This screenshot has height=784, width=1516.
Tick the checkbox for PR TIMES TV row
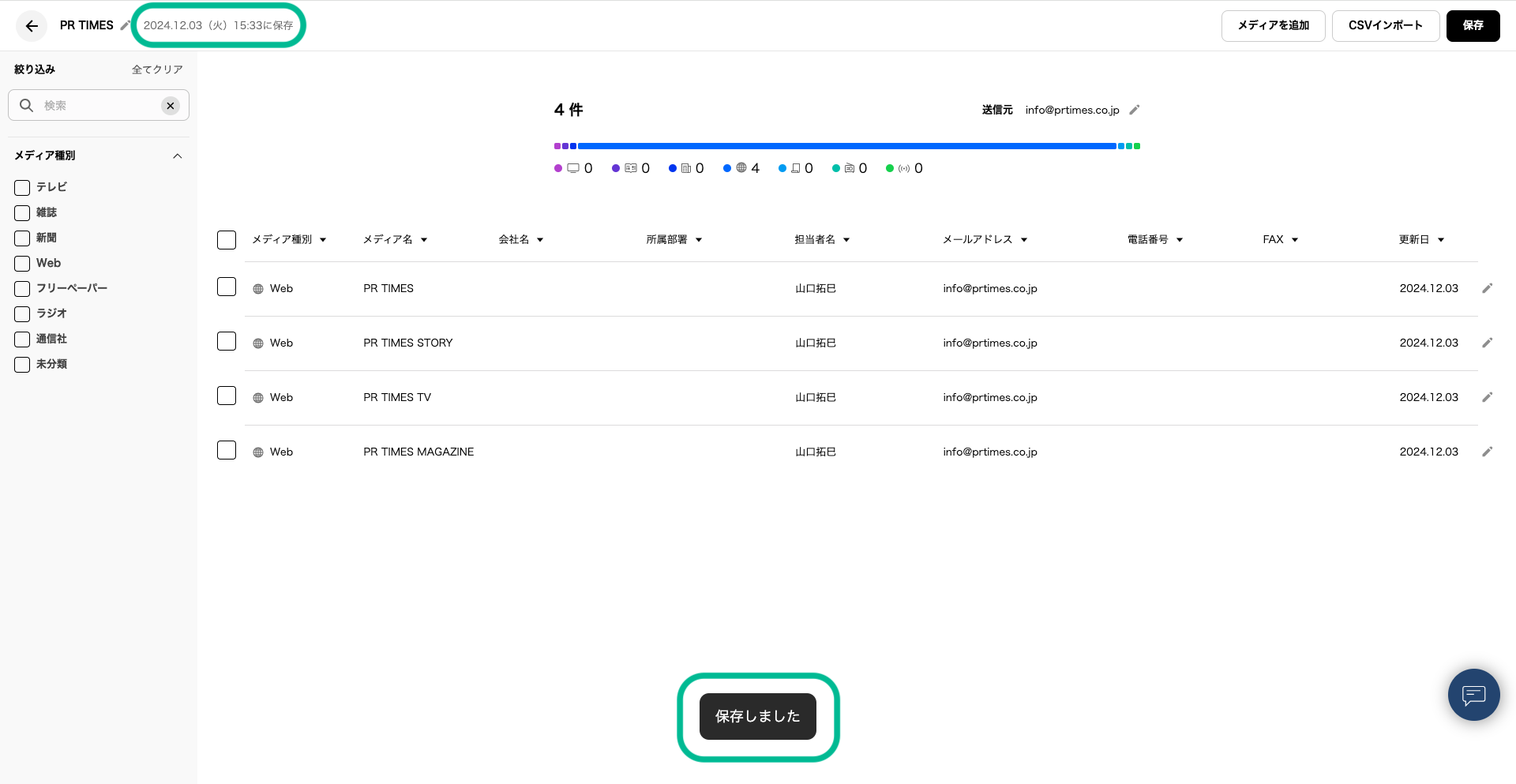(227, 396)
